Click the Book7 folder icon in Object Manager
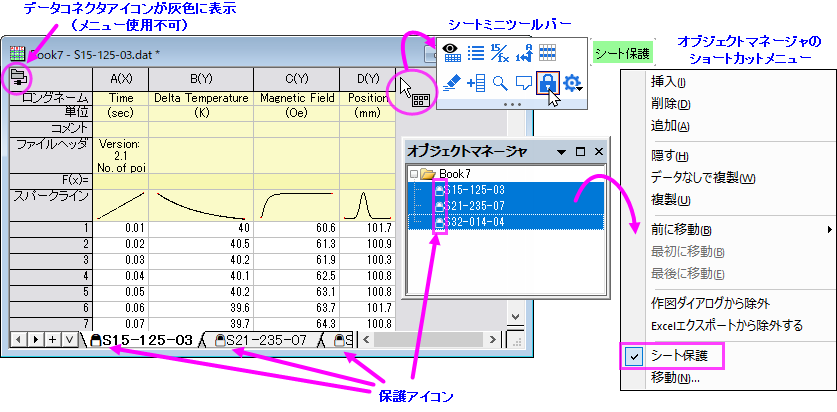The height and width of the screenshot is (412, 837). click(x=428, y=173)
